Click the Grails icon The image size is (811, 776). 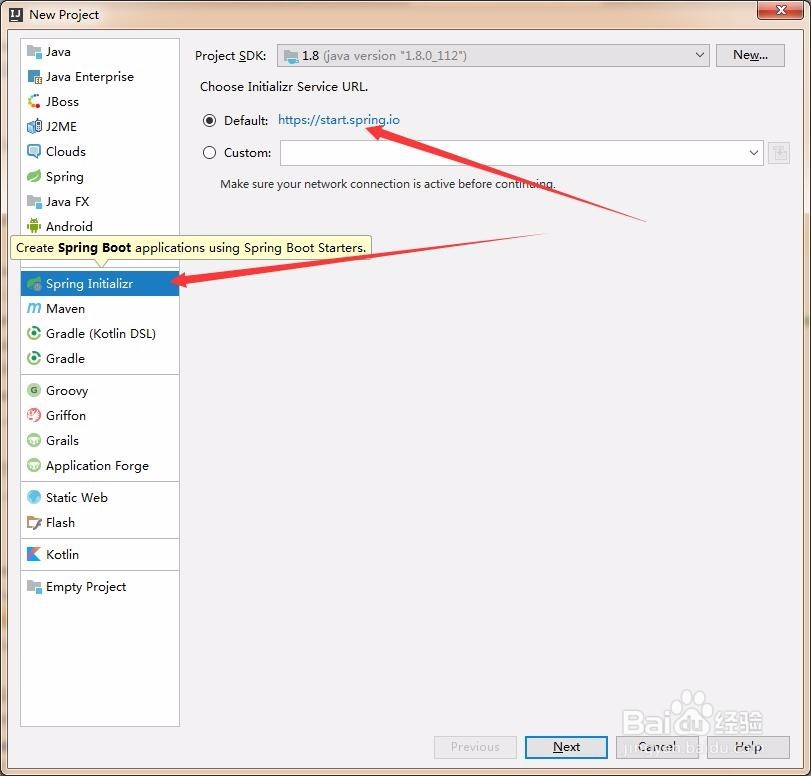tap(34, 440)
